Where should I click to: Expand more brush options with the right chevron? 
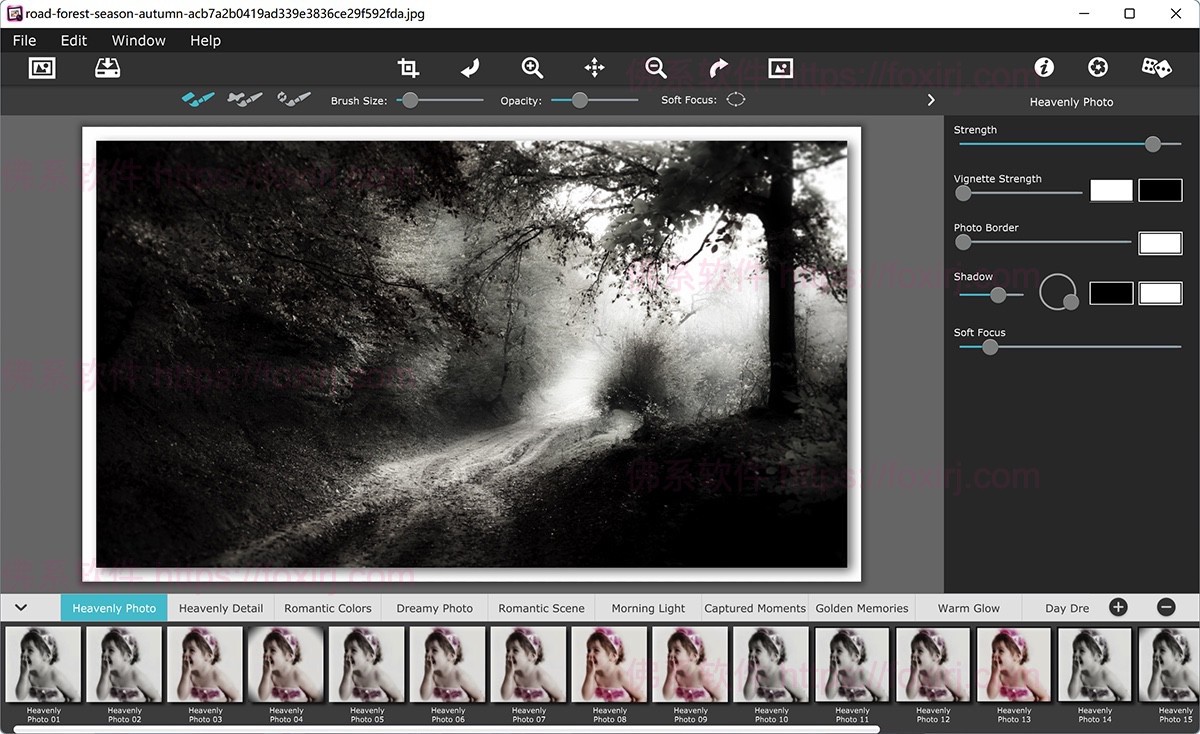pyautogui.click(x=930, y=99)
